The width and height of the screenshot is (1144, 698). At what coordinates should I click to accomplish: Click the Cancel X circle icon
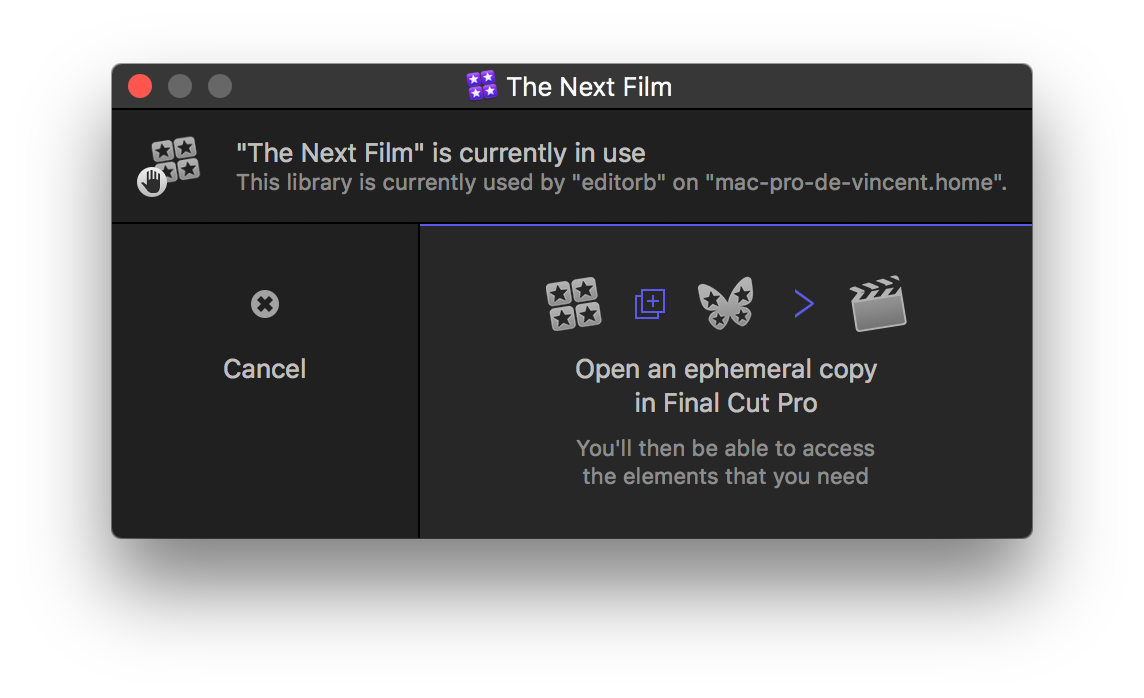(265, 304)
